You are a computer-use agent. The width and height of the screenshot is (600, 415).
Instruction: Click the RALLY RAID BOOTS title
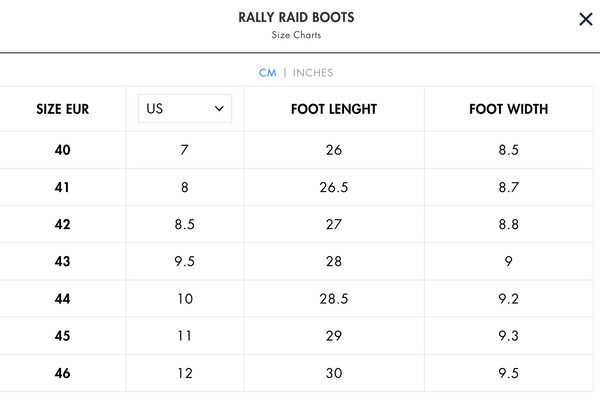[x=296, y=18]
